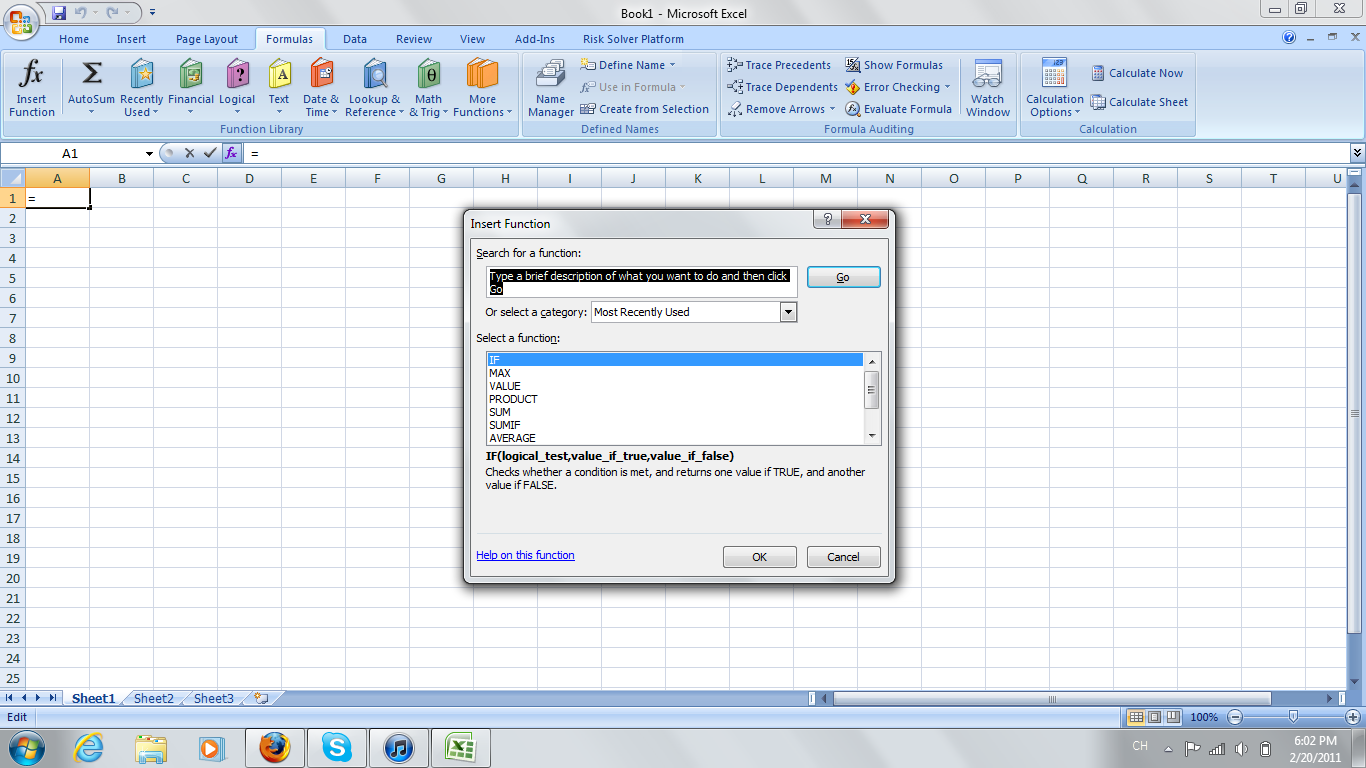Image resolution: width=1366 pixels, height=768 pixels.
Task: Open Help on this function link
Action: click(524, 555)
